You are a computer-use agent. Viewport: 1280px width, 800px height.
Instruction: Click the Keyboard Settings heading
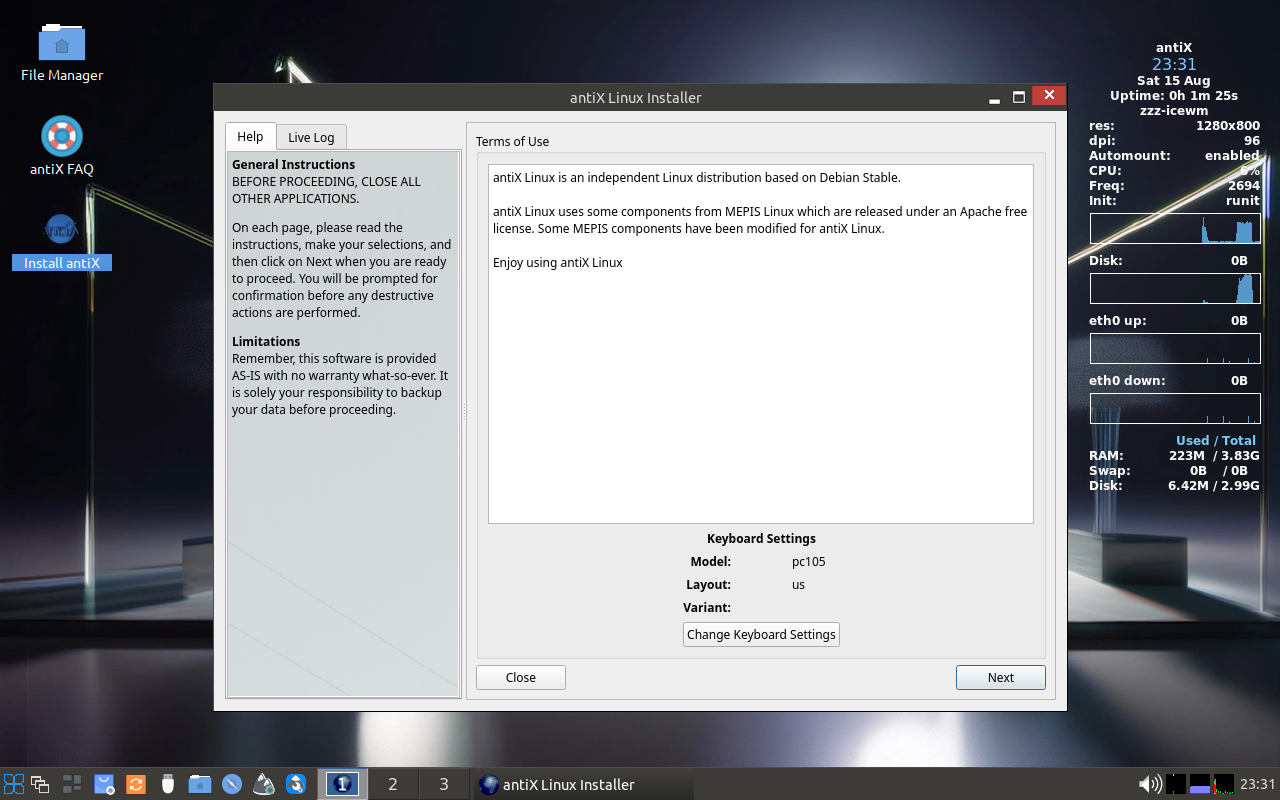tap(761, 538)
